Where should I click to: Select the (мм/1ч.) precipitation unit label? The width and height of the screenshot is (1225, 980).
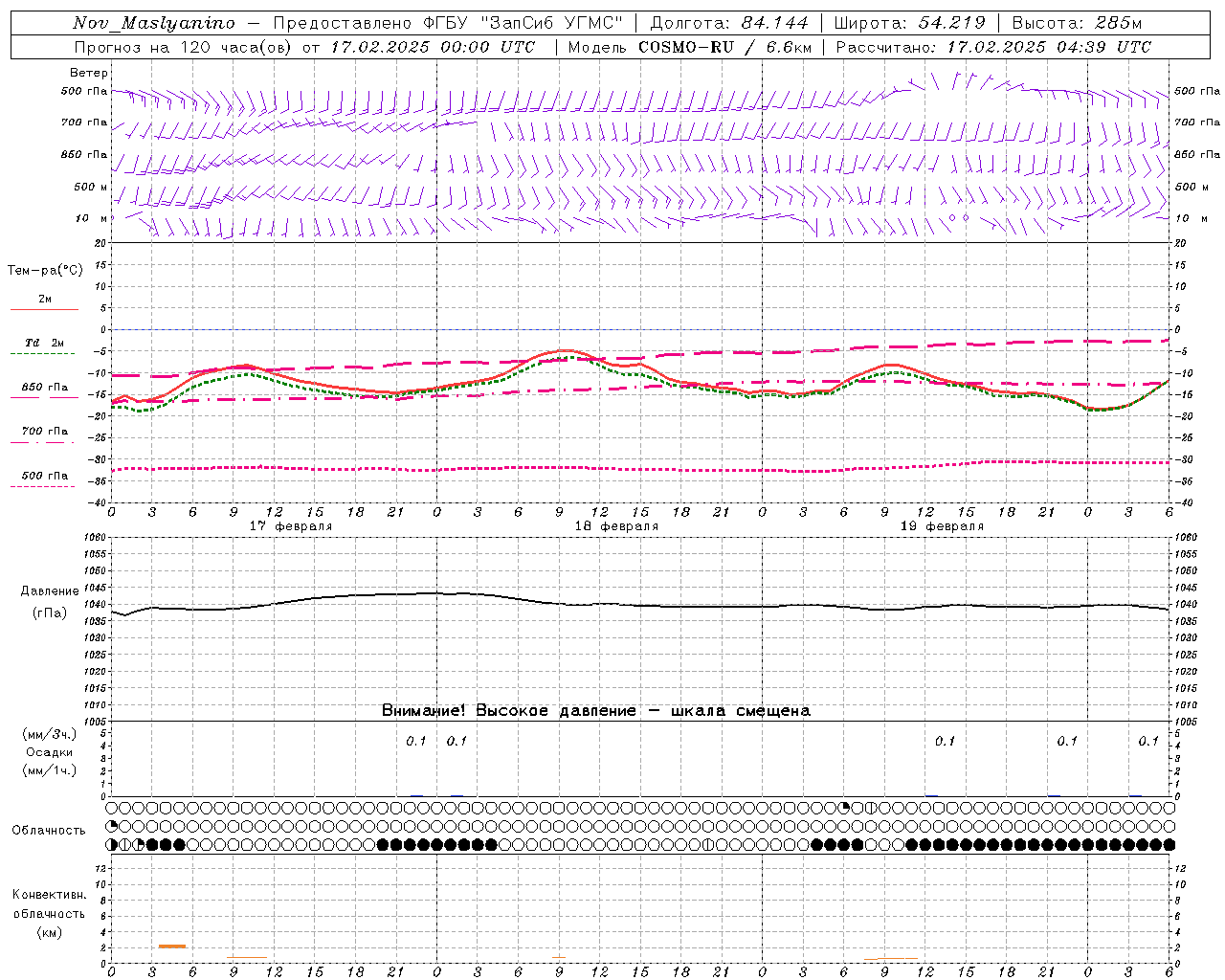click(x=49, y=770)
